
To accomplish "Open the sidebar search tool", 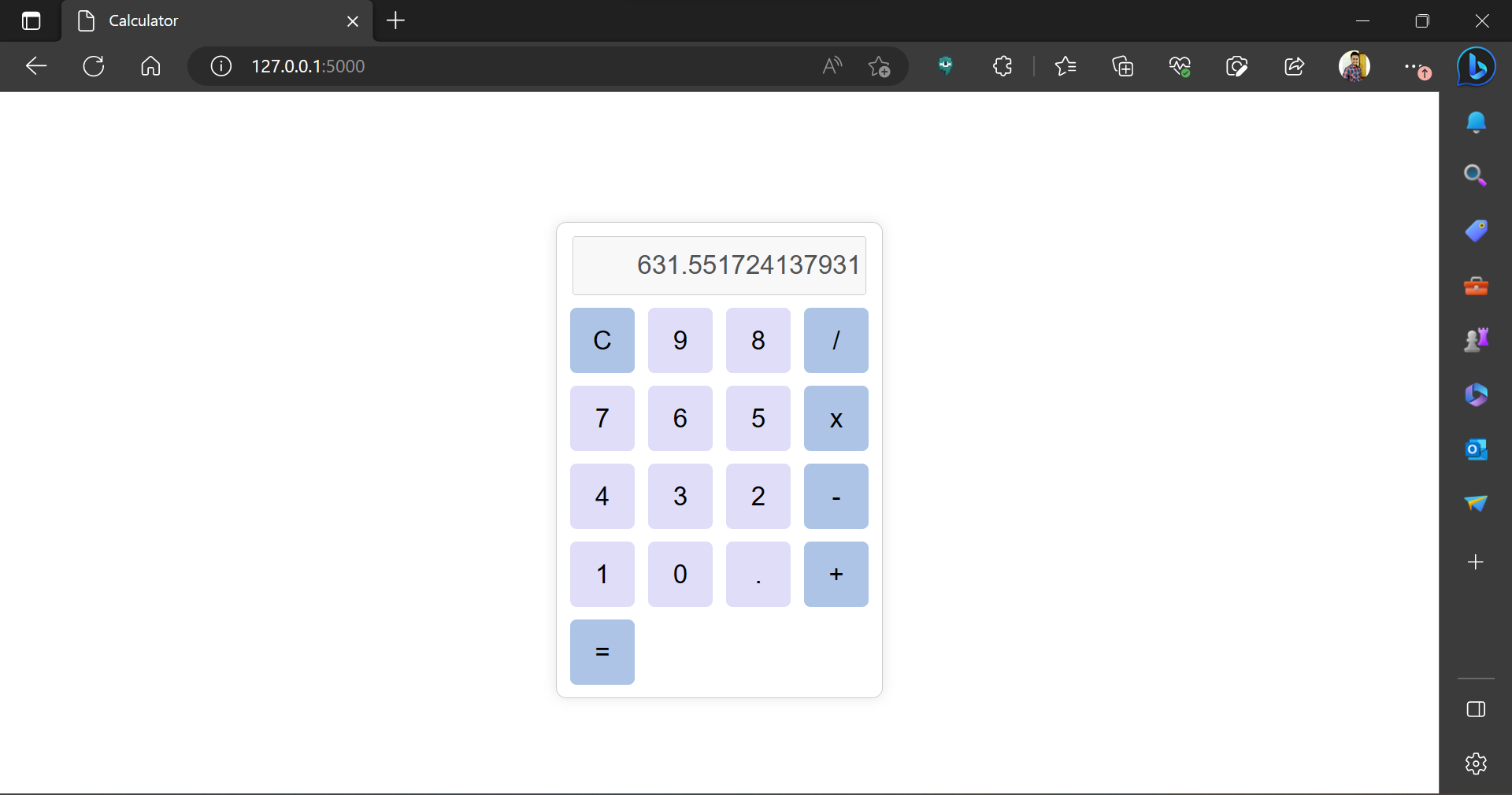I will (x=1477, y=176).
